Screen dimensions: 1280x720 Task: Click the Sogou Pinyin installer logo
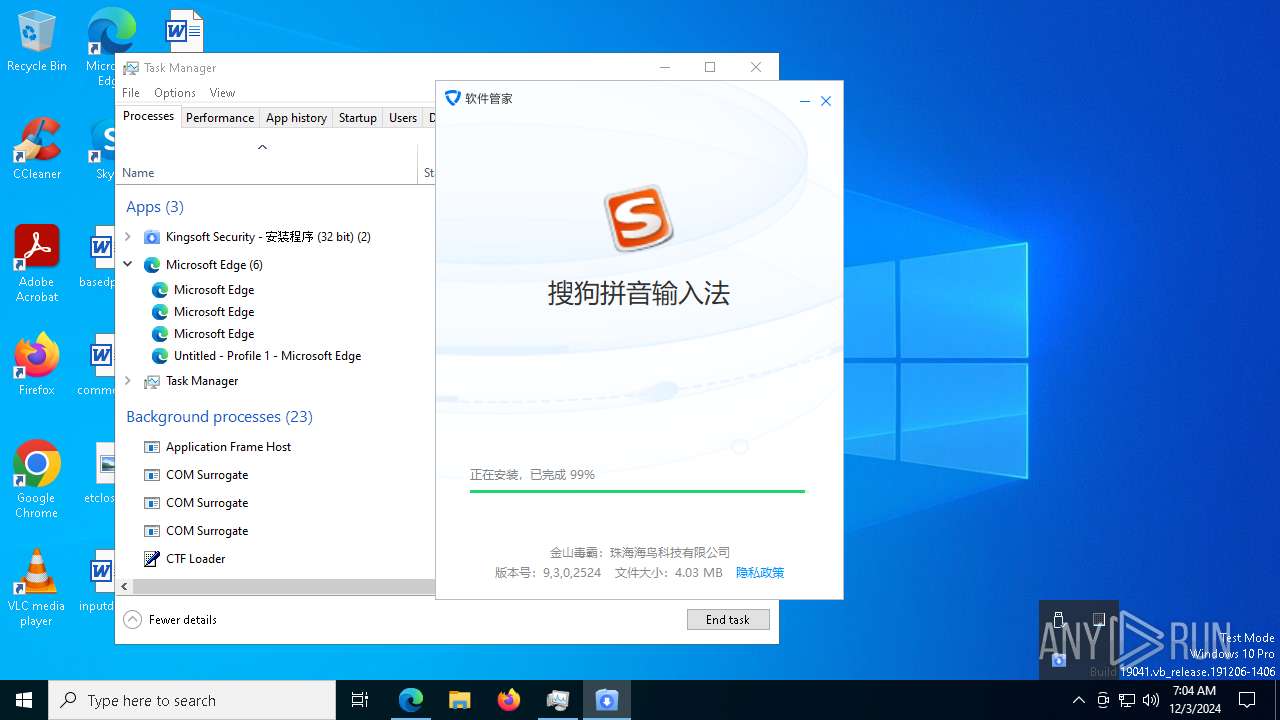pyautogui.click(x=638, y=217)
